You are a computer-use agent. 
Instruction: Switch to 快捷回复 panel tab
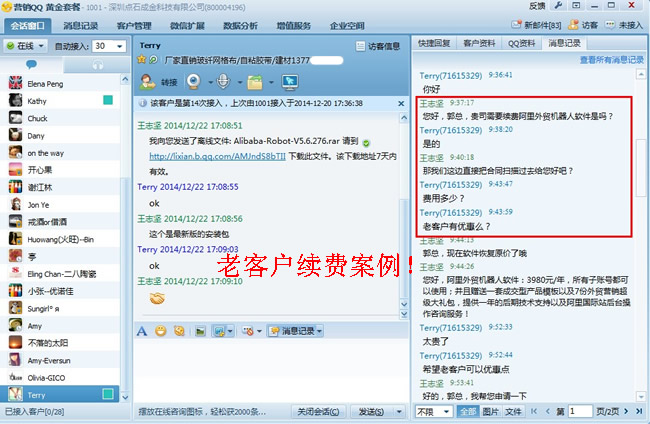pos(434,43)
